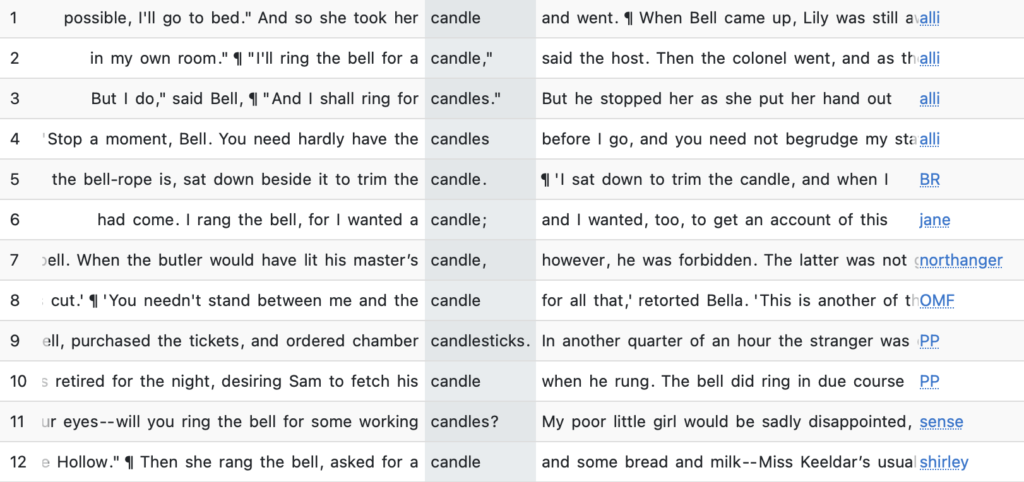Screen dimensions: 1024x482
Task: Click the keyword "candle;" in row 6
Action: [458, 220]
